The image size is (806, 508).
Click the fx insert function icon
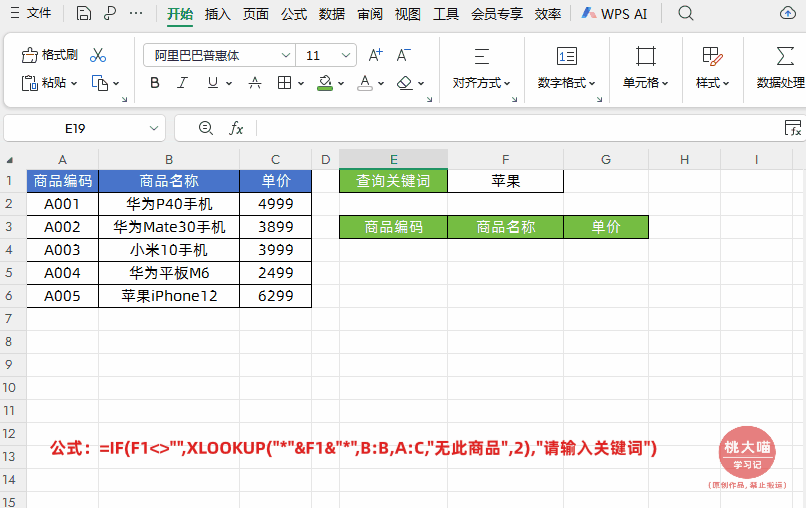pyautogui.click(x=236, y=128)
